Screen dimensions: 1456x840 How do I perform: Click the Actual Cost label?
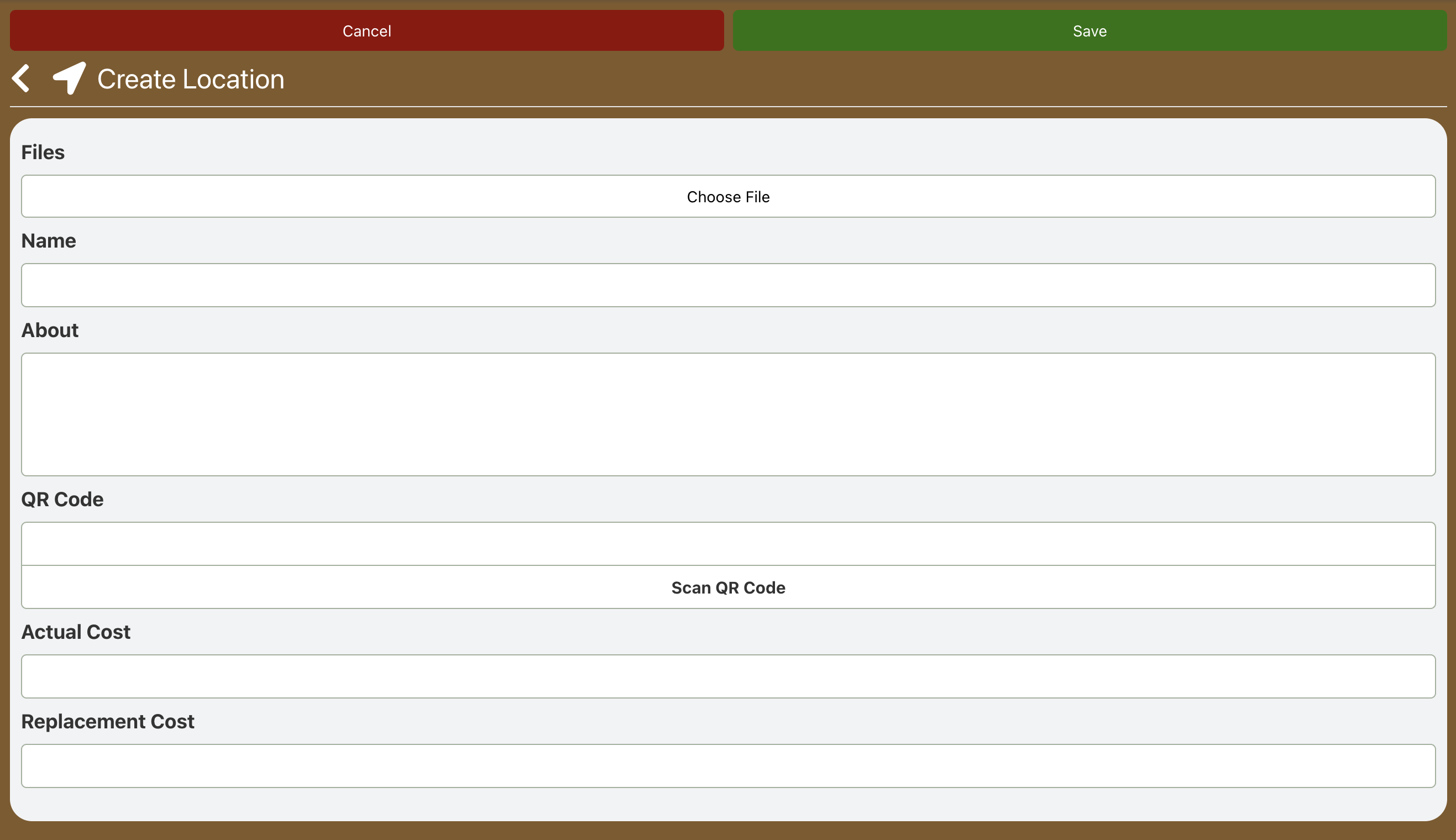[x=76, y=632]
